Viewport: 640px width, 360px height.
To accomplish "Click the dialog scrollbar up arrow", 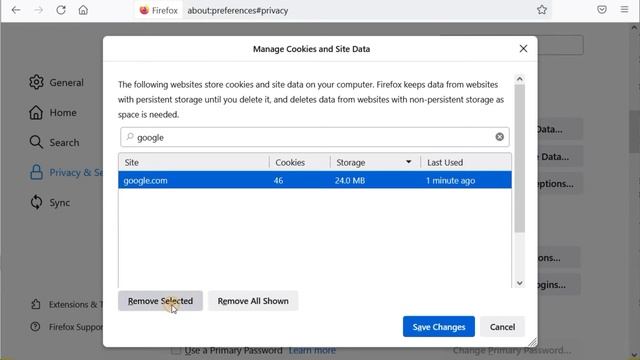I will (520, 79).
